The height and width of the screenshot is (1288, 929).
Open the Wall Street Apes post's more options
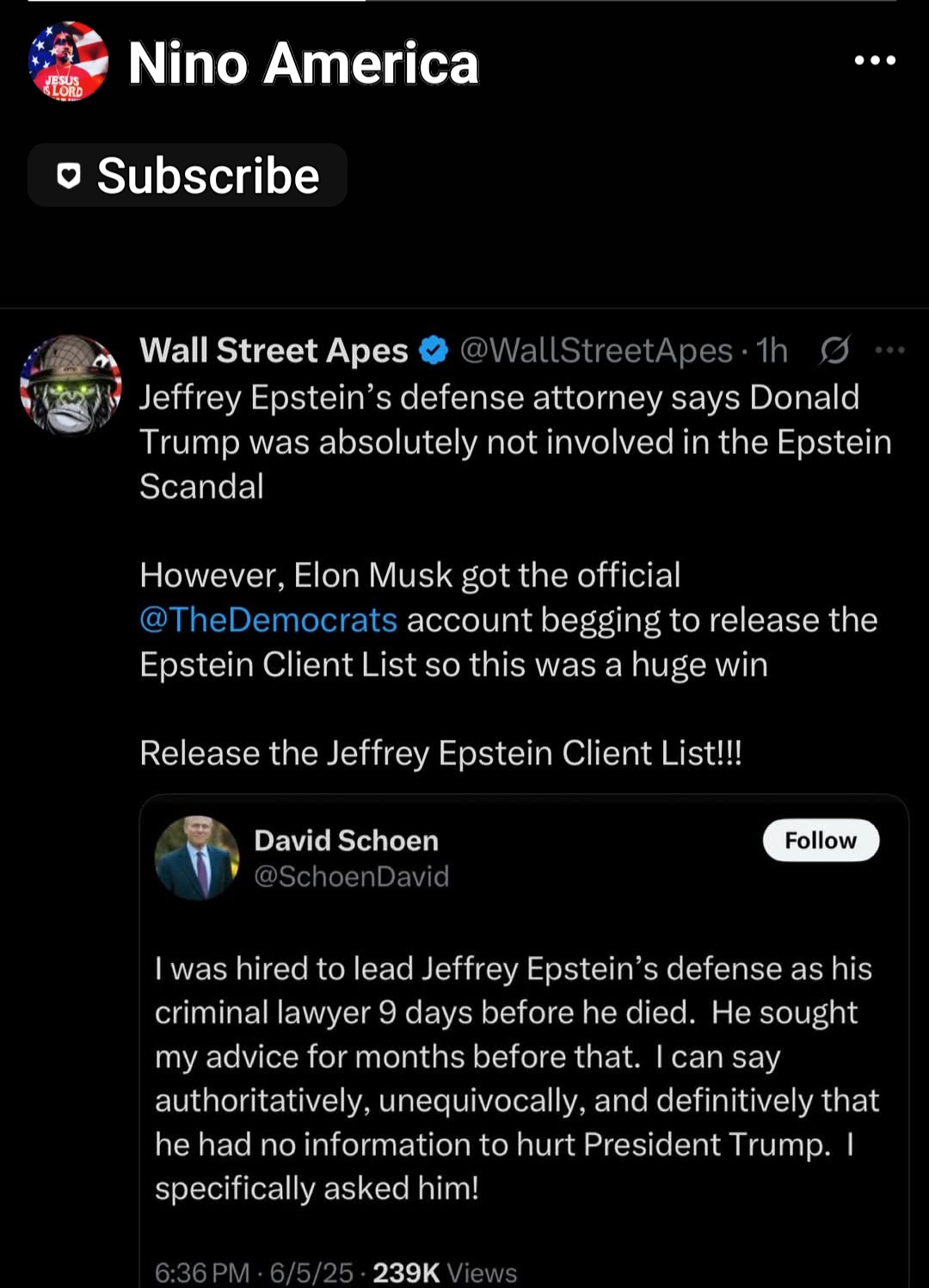[x=889, y=350]
